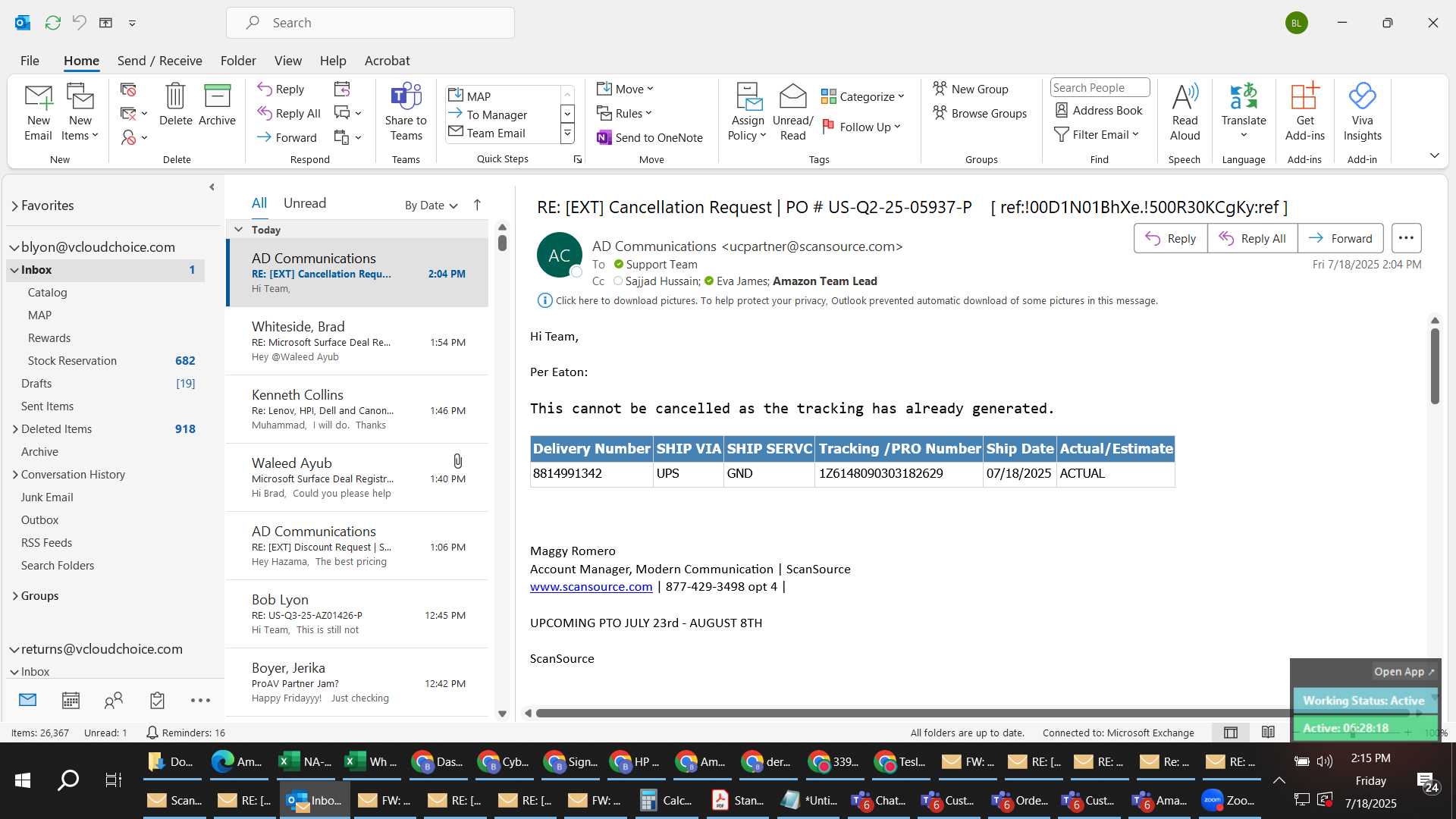Archive the selected email
1456x819 pixels.
point(217,105)
